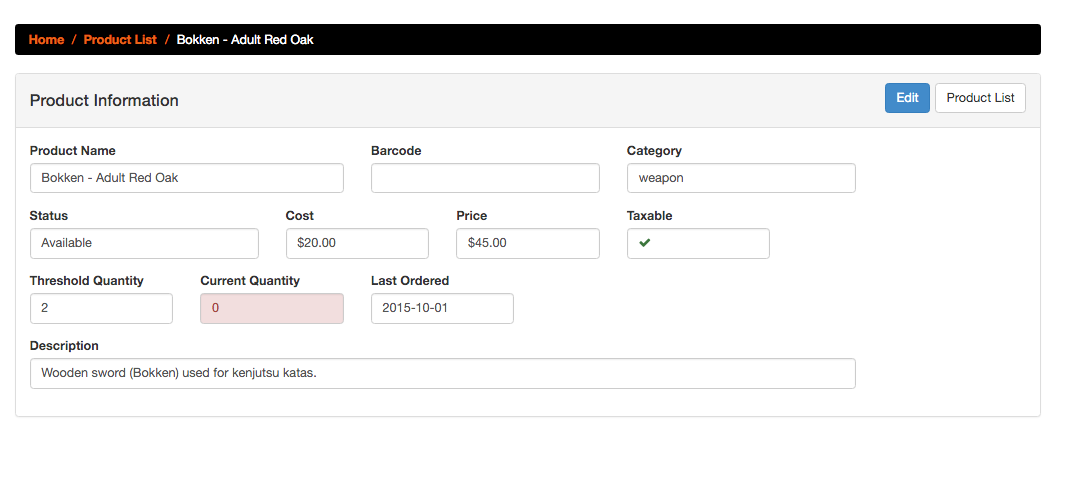Click the Product Information panel heading
Viewport: 1067px width, 504px height.
coord(104,100)
